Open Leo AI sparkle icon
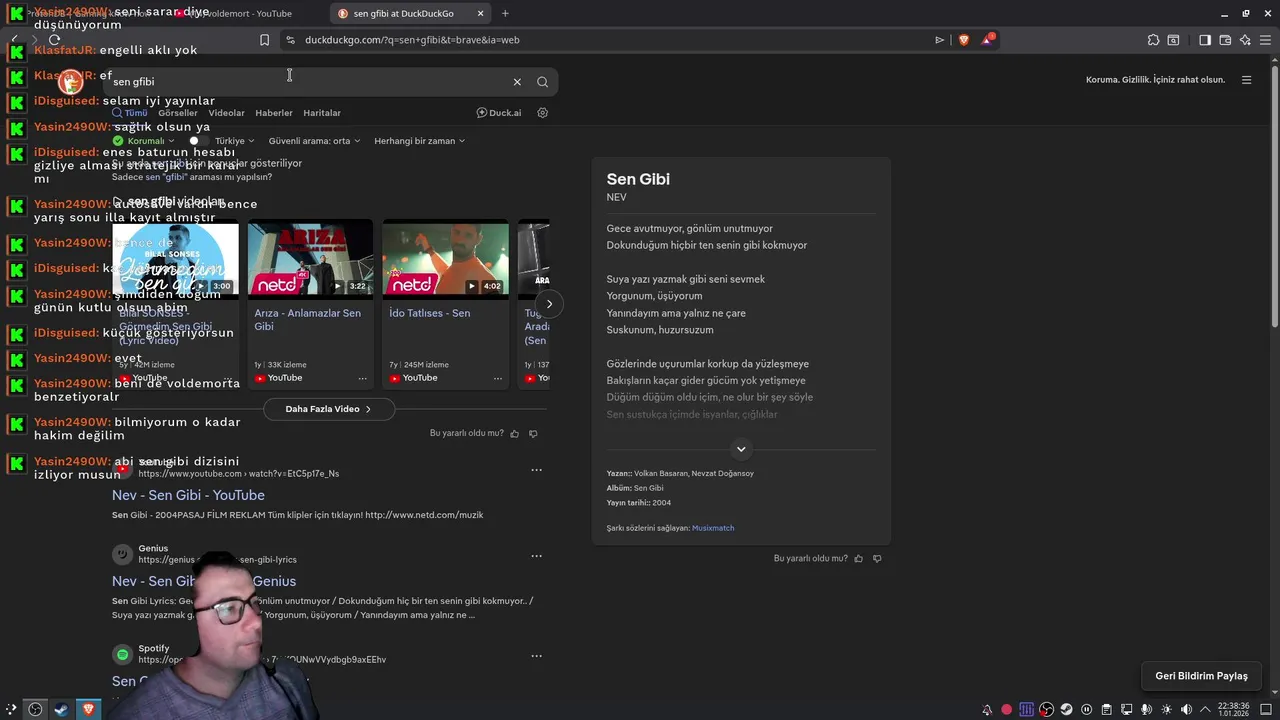1280x720 pixels. pyautogui.click(x=1245, y=40)
